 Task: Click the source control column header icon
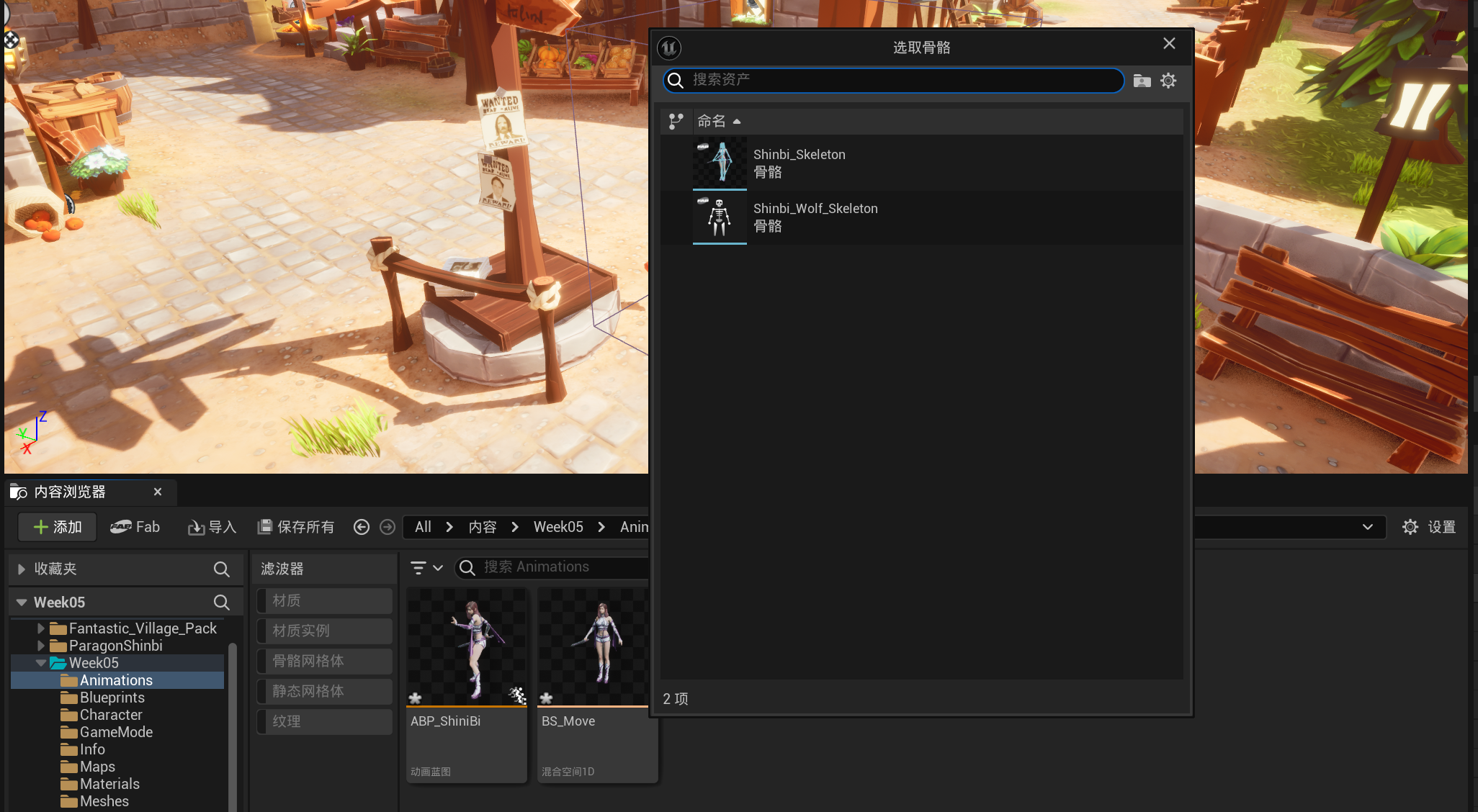pos(676,121)
